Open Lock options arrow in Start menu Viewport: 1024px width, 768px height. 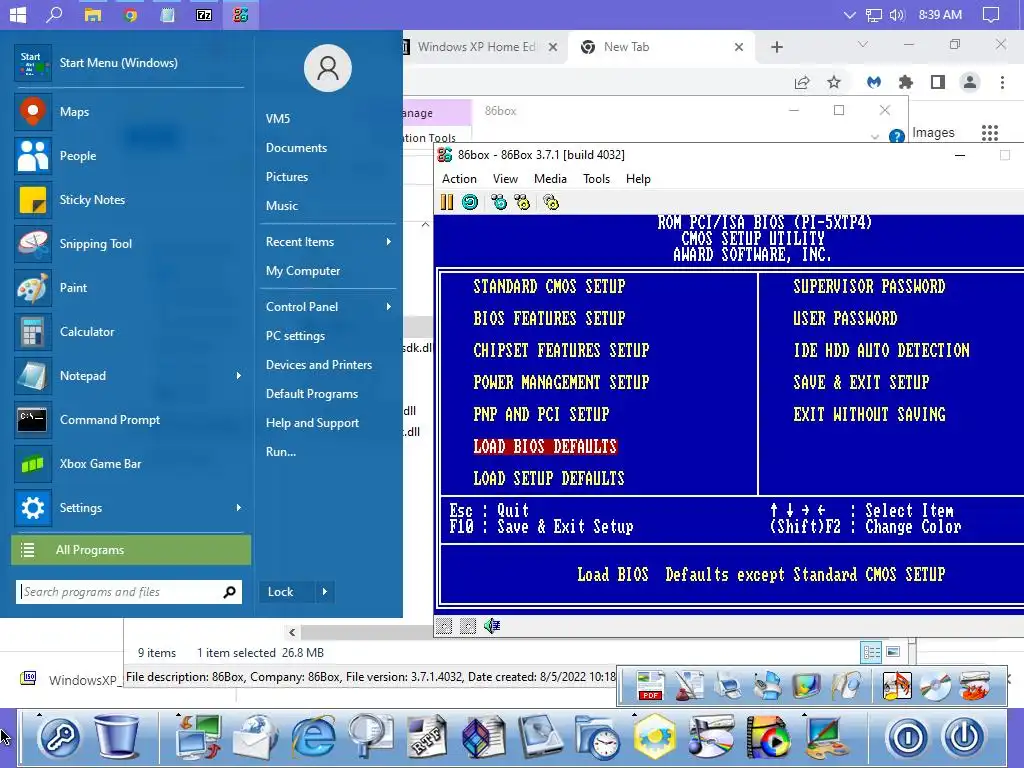[x=325, y=592]
